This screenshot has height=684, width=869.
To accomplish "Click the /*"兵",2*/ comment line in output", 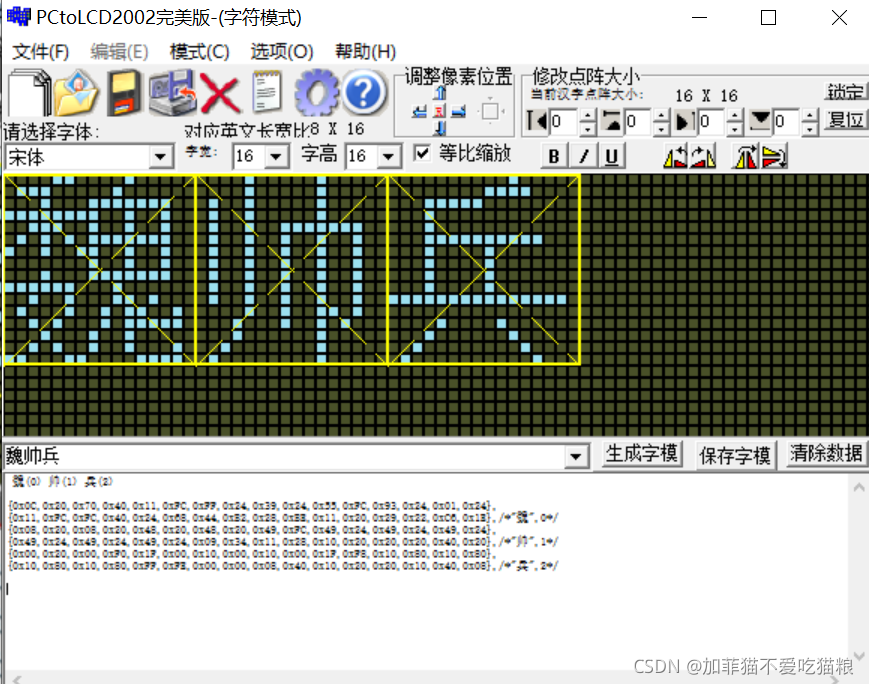I will (x=529, y=566).
